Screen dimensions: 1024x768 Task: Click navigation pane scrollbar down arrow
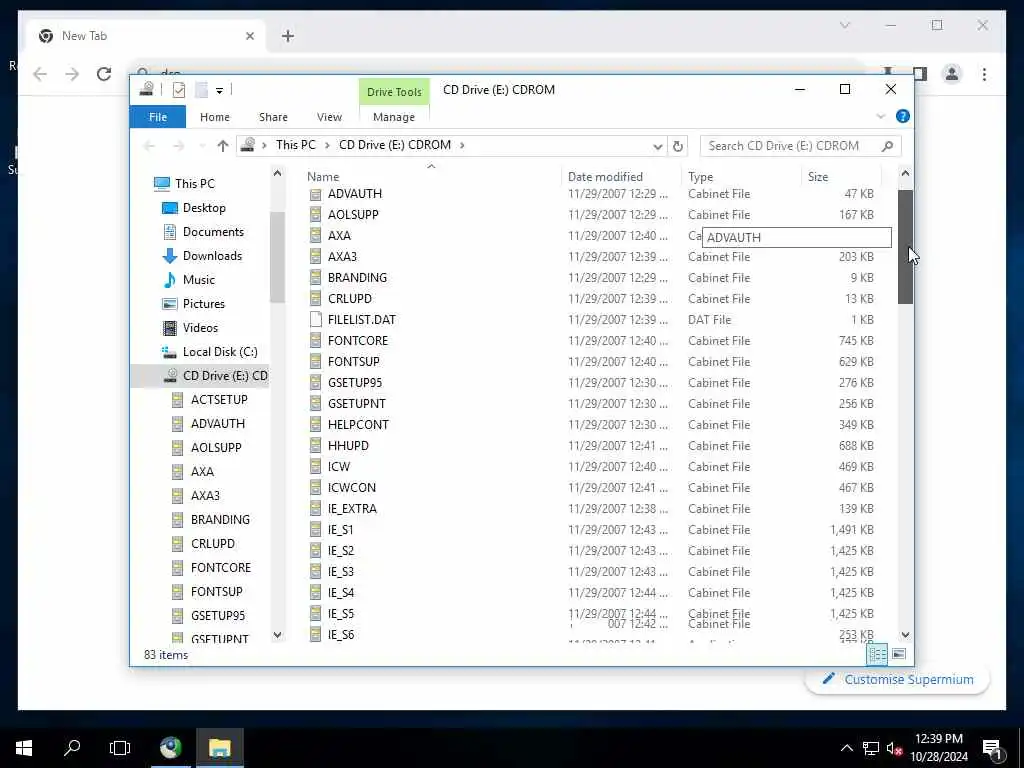[278, 634]
